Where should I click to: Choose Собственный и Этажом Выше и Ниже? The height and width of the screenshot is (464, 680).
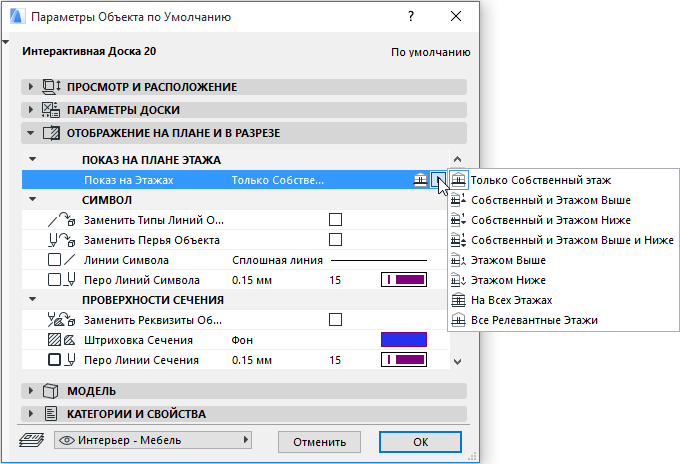point(572,240)
